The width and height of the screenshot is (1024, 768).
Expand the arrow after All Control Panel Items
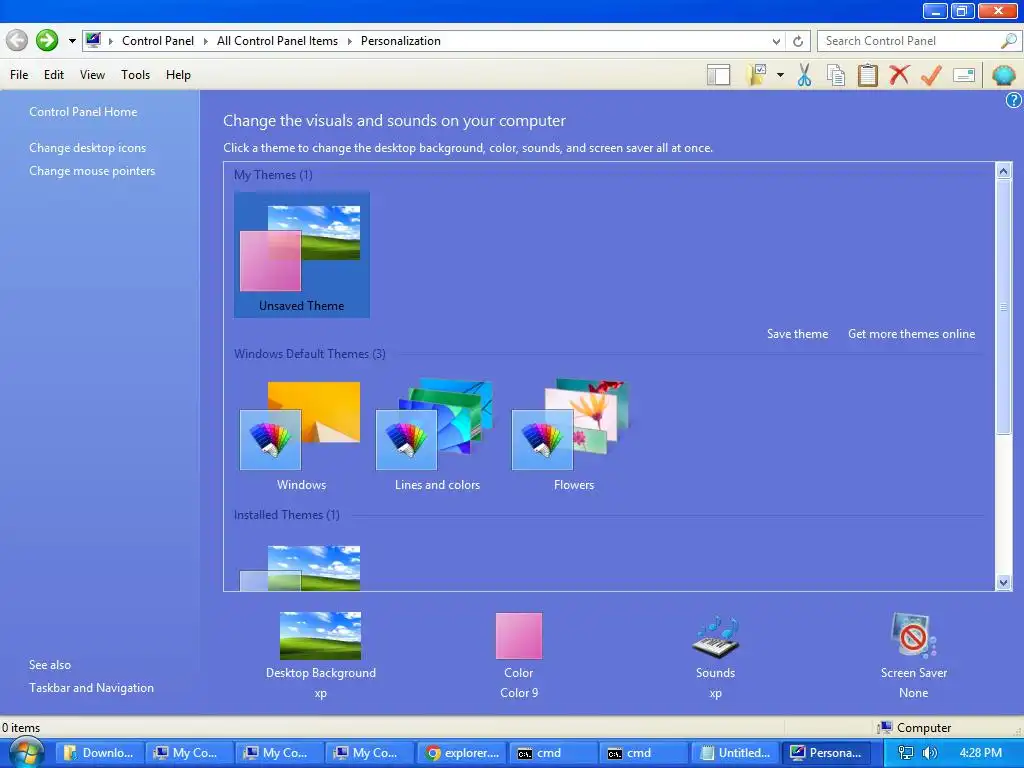pos(349,41)
